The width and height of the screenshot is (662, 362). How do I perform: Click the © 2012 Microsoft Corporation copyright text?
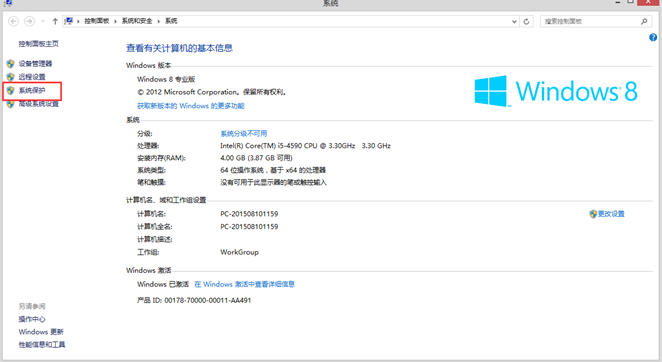pyautogui.click(x=212, y=92)
